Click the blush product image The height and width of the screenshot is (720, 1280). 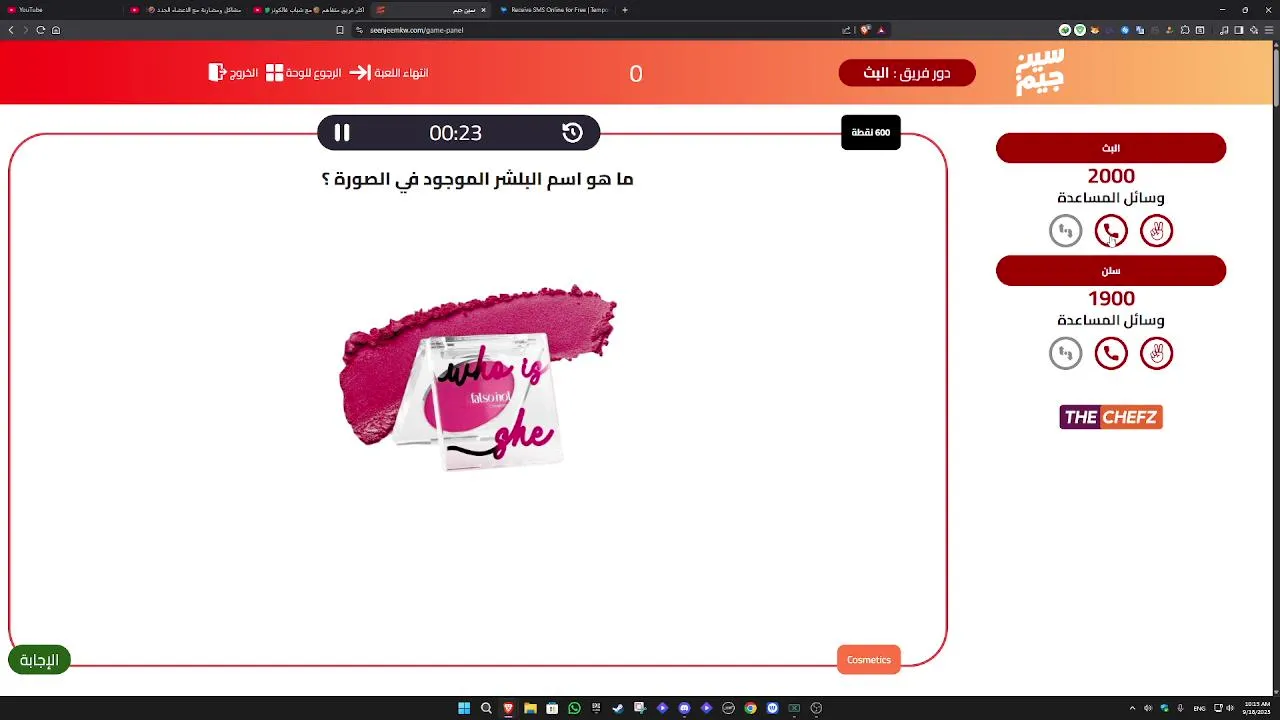tap(478, 378)
